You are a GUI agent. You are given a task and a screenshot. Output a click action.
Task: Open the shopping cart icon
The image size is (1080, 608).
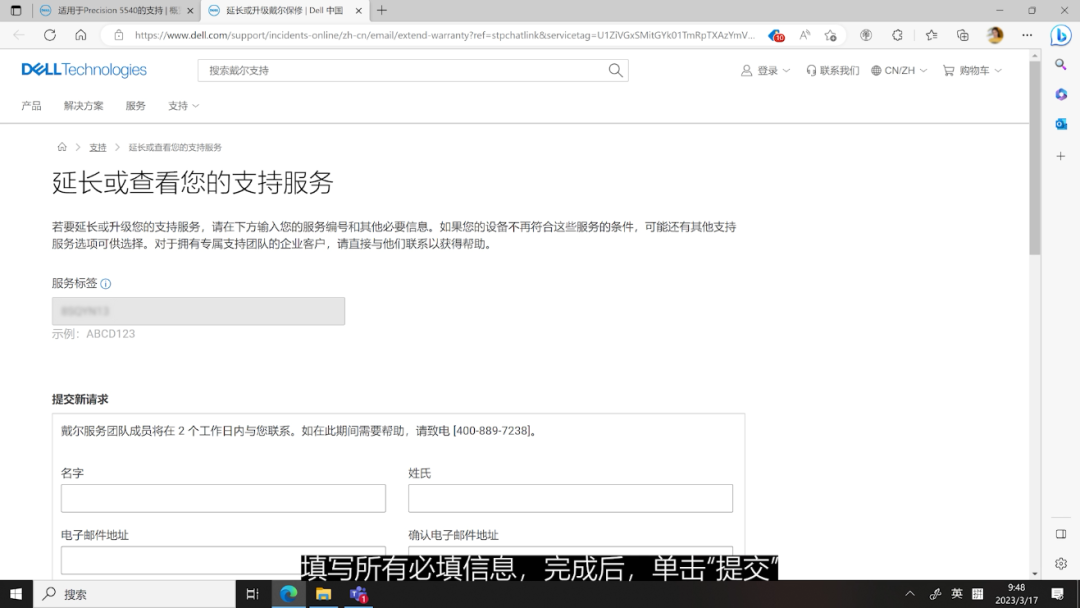click(947, 70)
